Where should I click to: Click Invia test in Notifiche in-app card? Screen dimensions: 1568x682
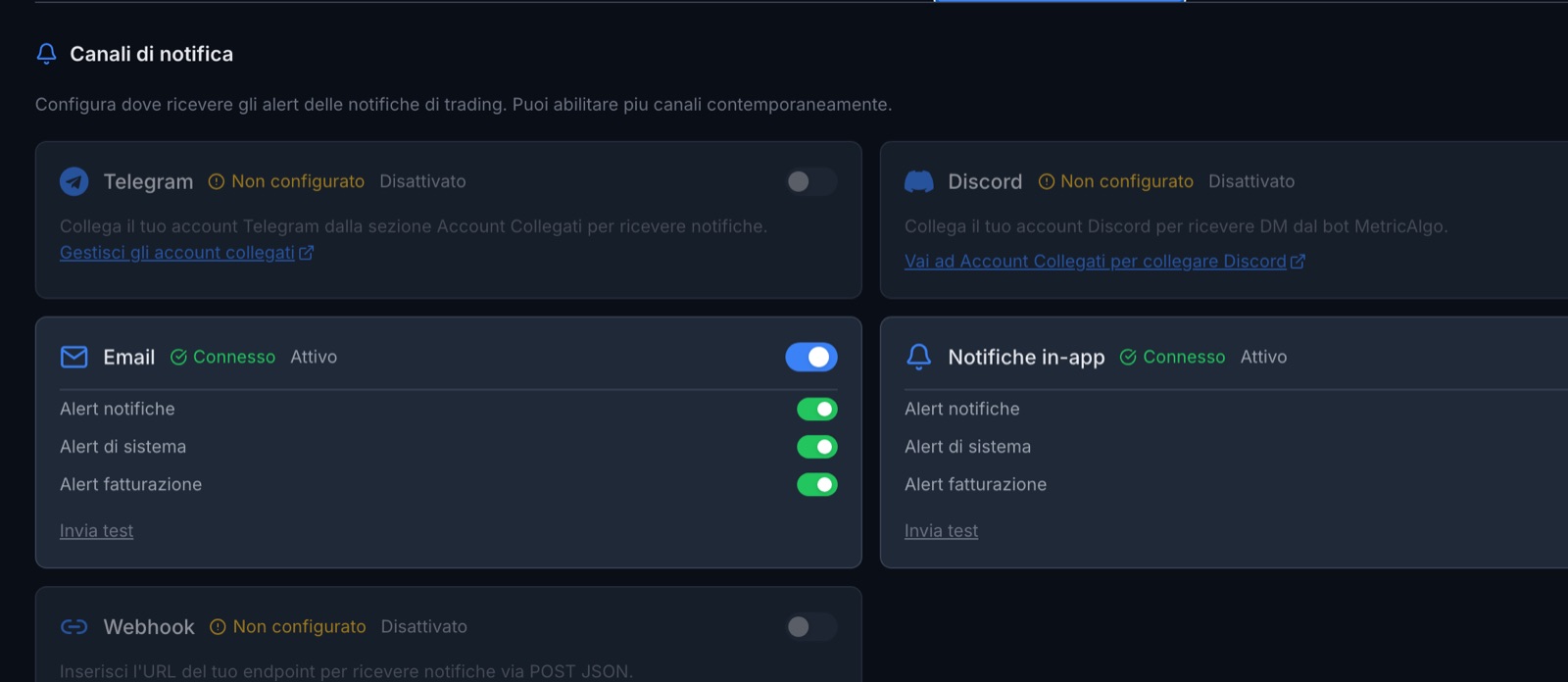[x=941, y=531]
